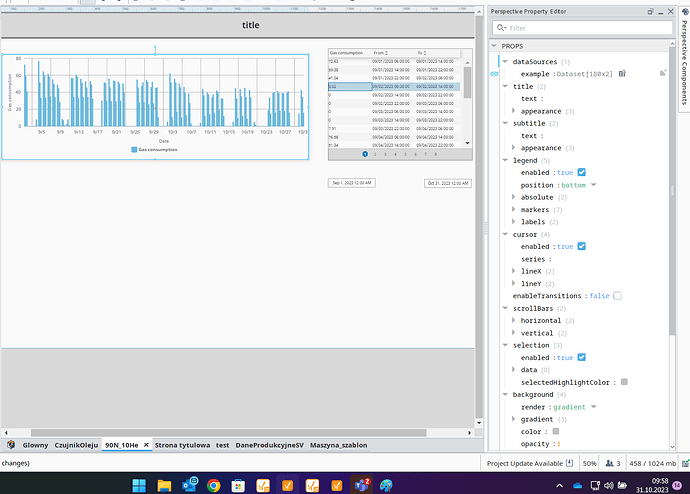Click the OneDrive cloud tray icon
The width and height of the screenshot is (690, 494).
click(577, 486)
